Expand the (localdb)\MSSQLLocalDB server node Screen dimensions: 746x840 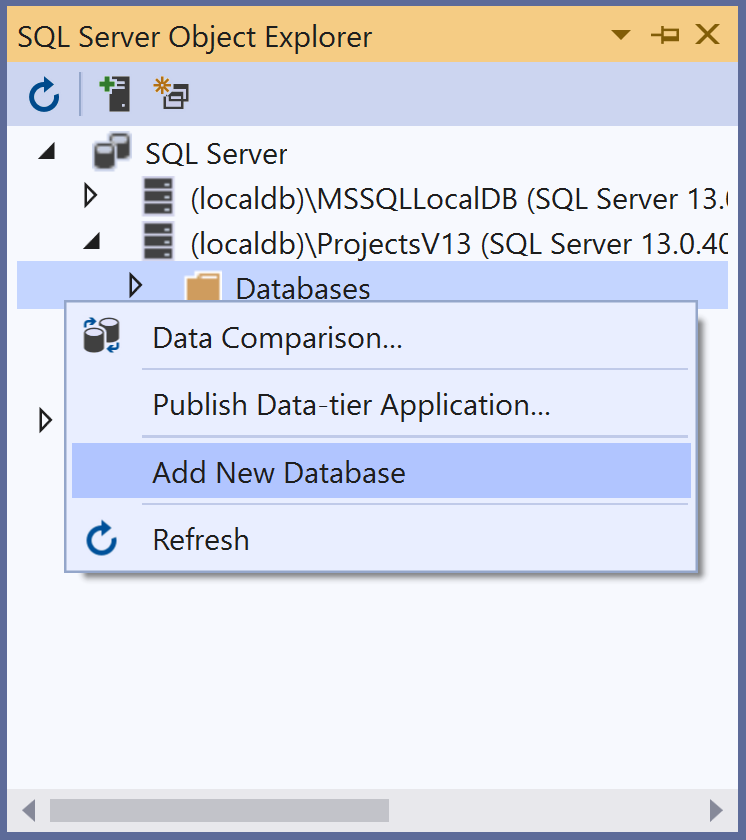[x=91, y=196]
